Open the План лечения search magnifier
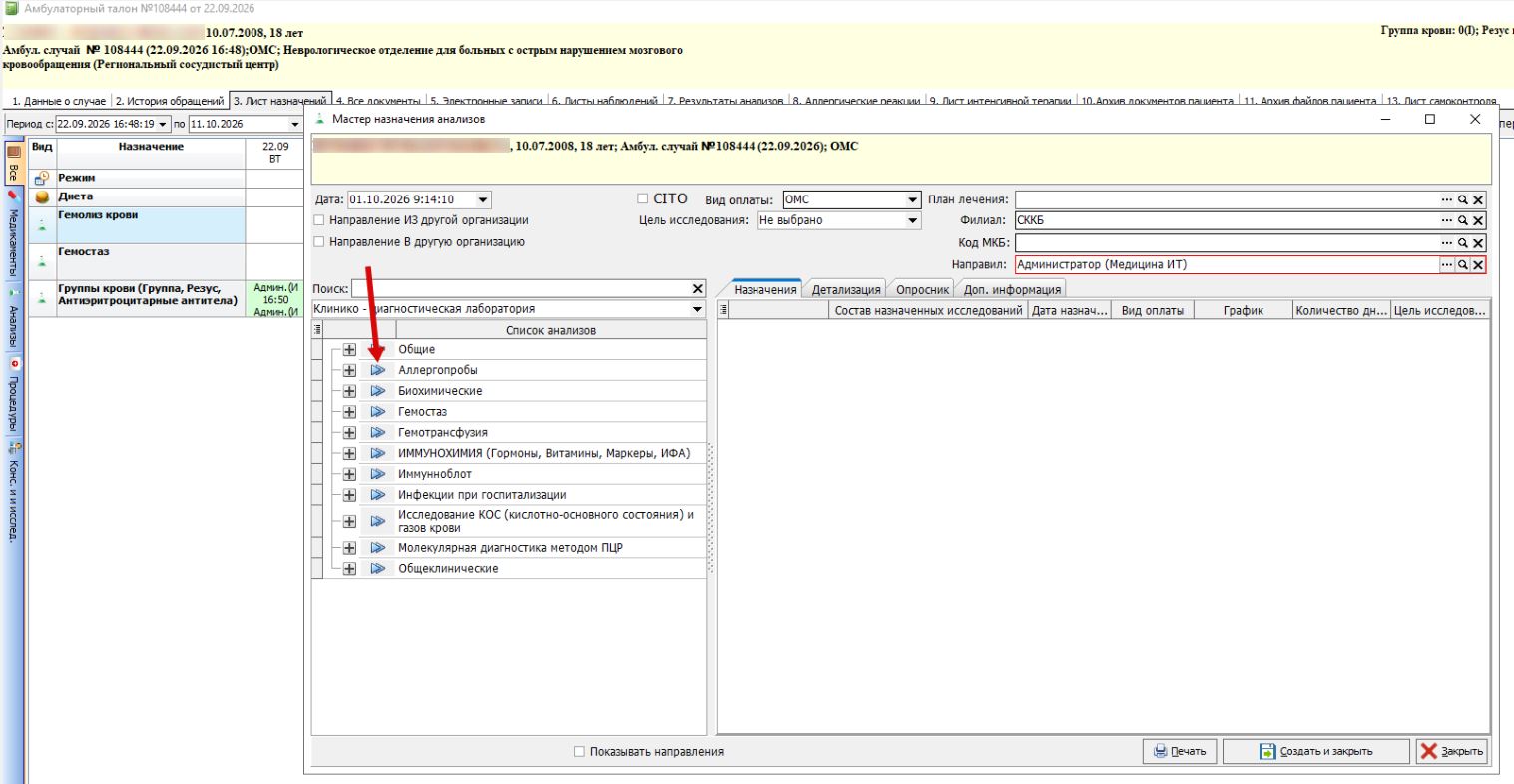This screenshot has height=784, width=1514. pos(1462,199)
